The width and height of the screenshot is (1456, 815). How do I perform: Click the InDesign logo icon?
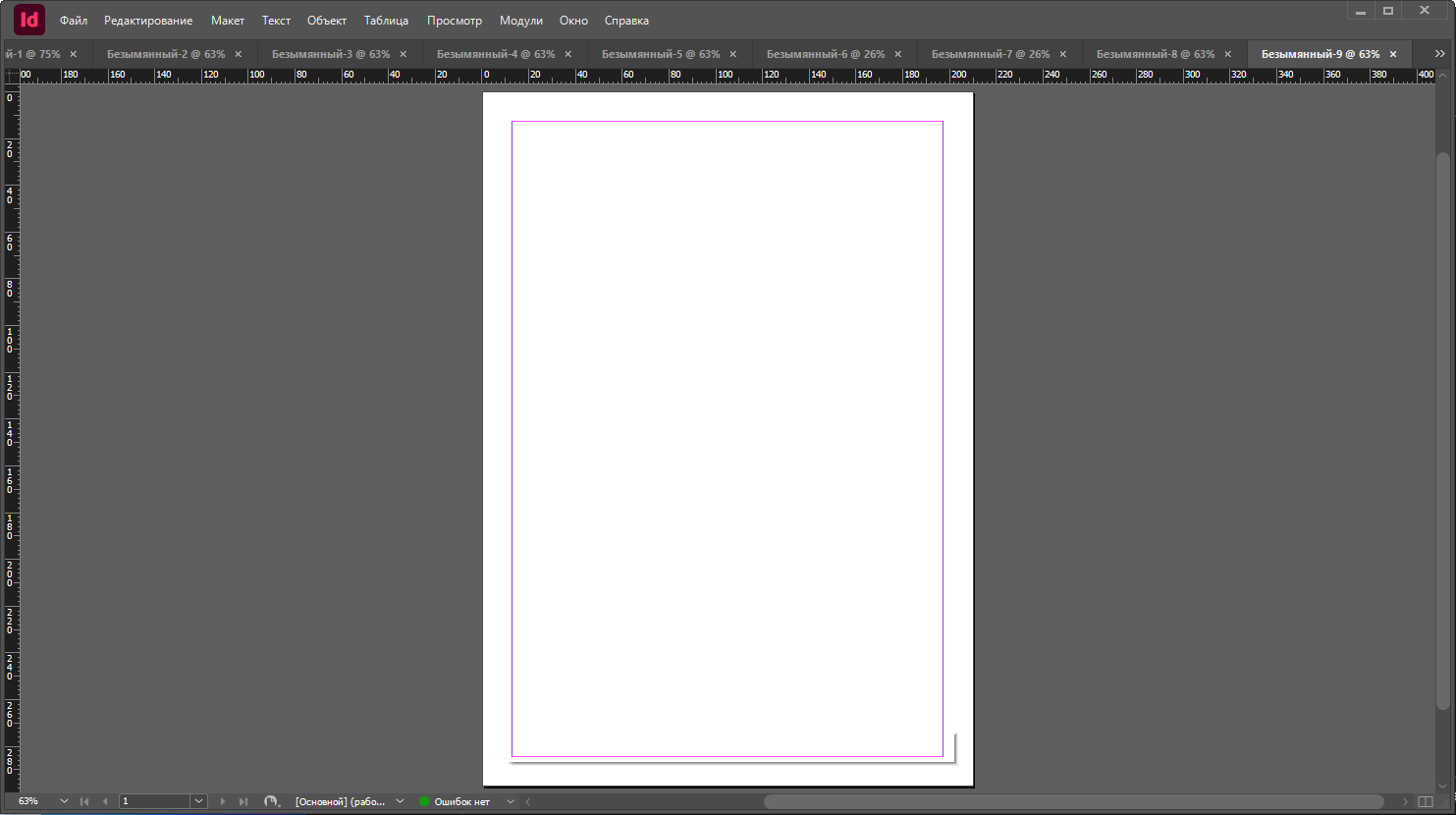(29, 20)
